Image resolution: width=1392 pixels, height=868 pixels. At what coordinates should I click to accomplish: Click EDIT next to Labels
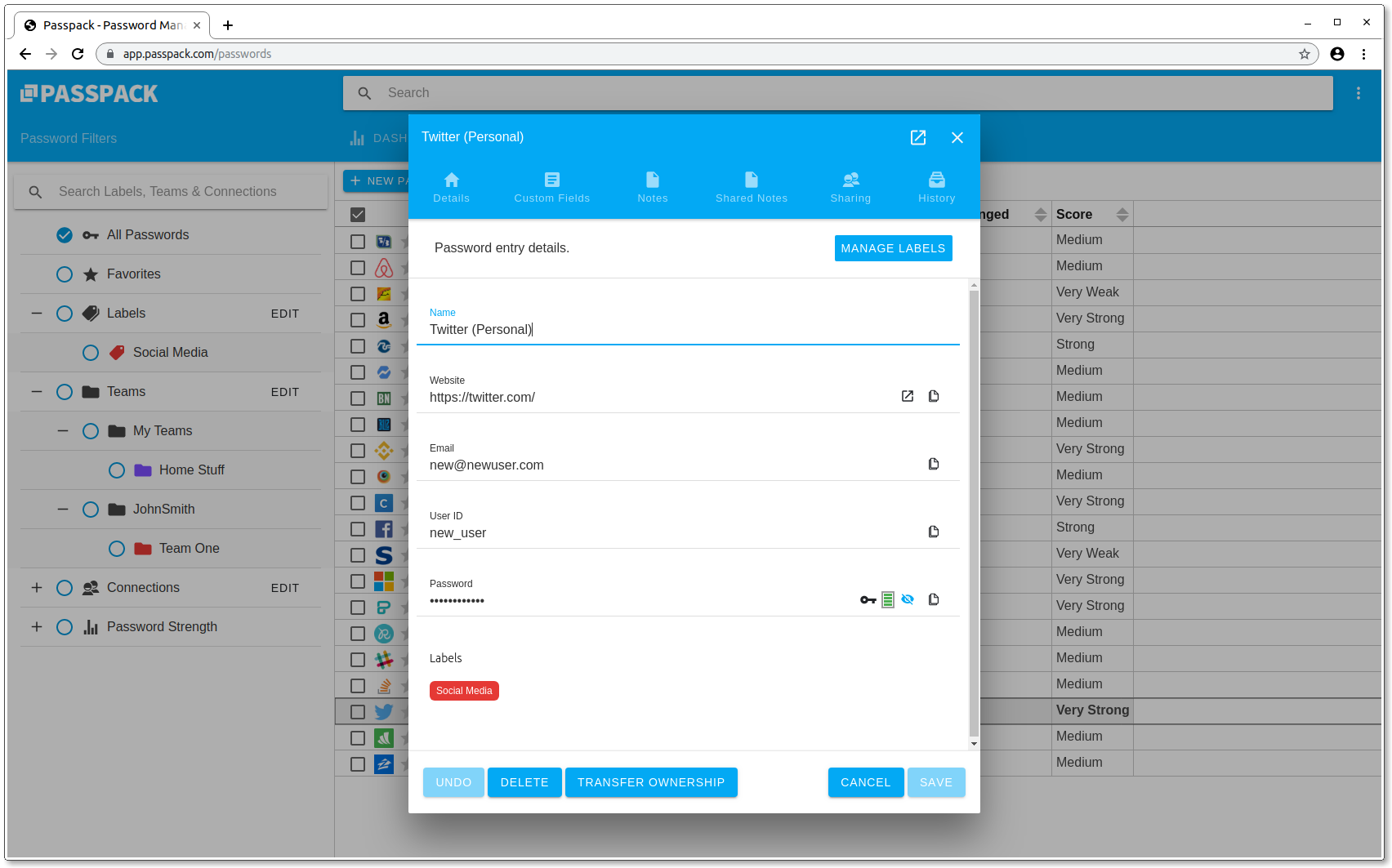(285, 314)
